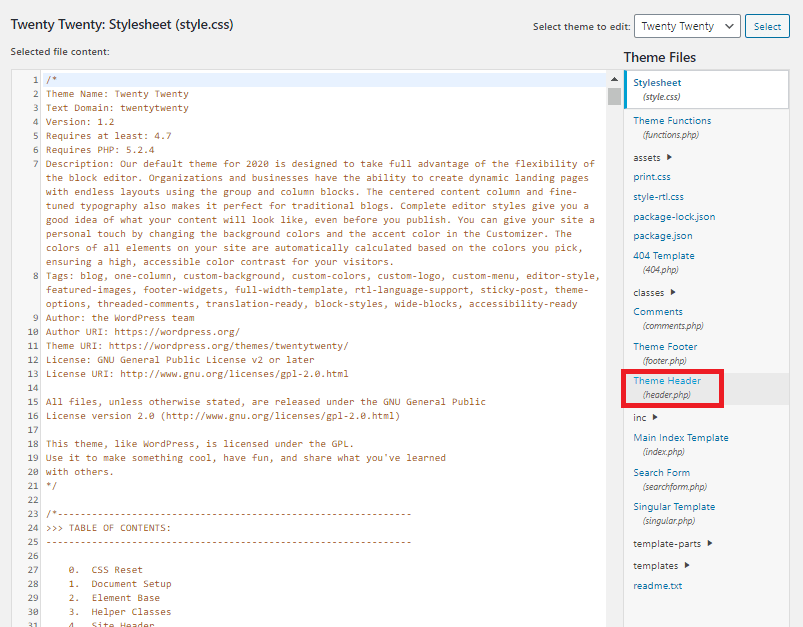Open Theme Footer (footer.php) file
This screenshot has width=803, height=627.
(665, 353)
